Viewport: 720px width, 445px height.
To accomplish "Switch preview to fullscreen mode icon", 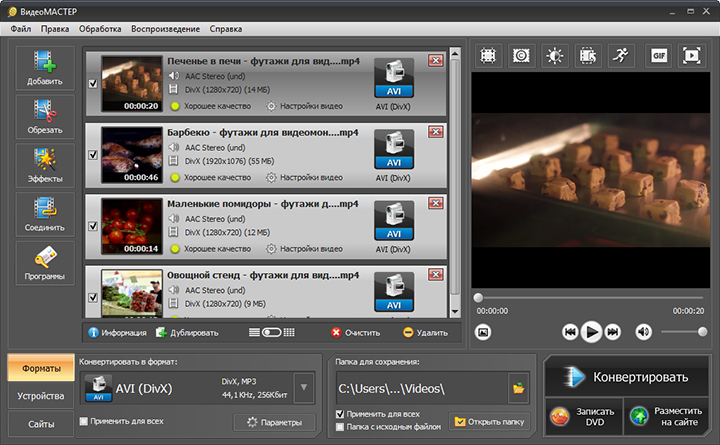I will (692, 56).
